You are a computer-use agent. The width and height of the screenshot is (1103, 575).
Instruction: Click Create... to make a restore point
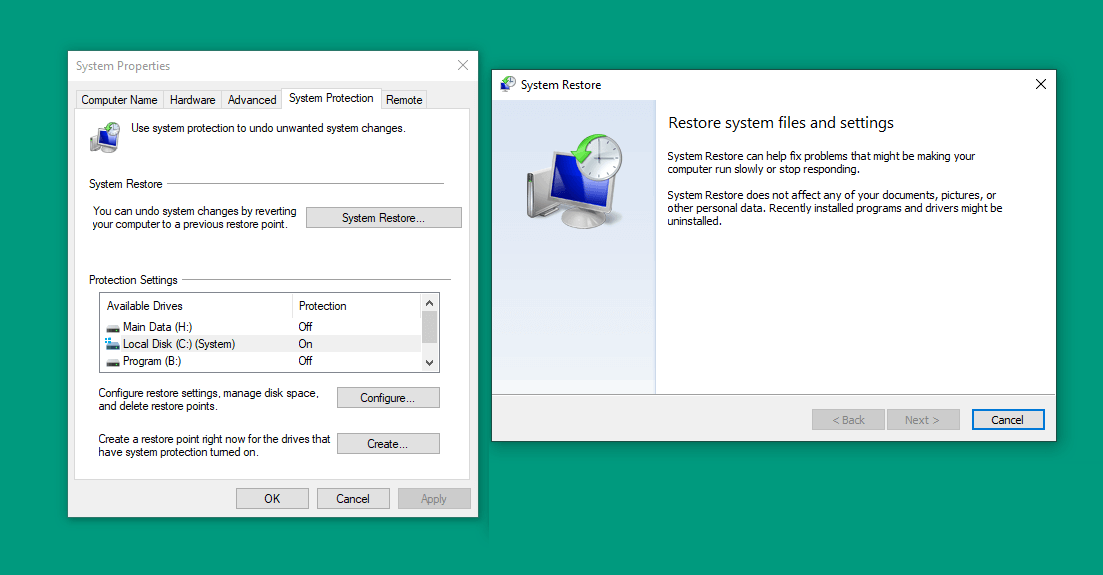(388, 444)
